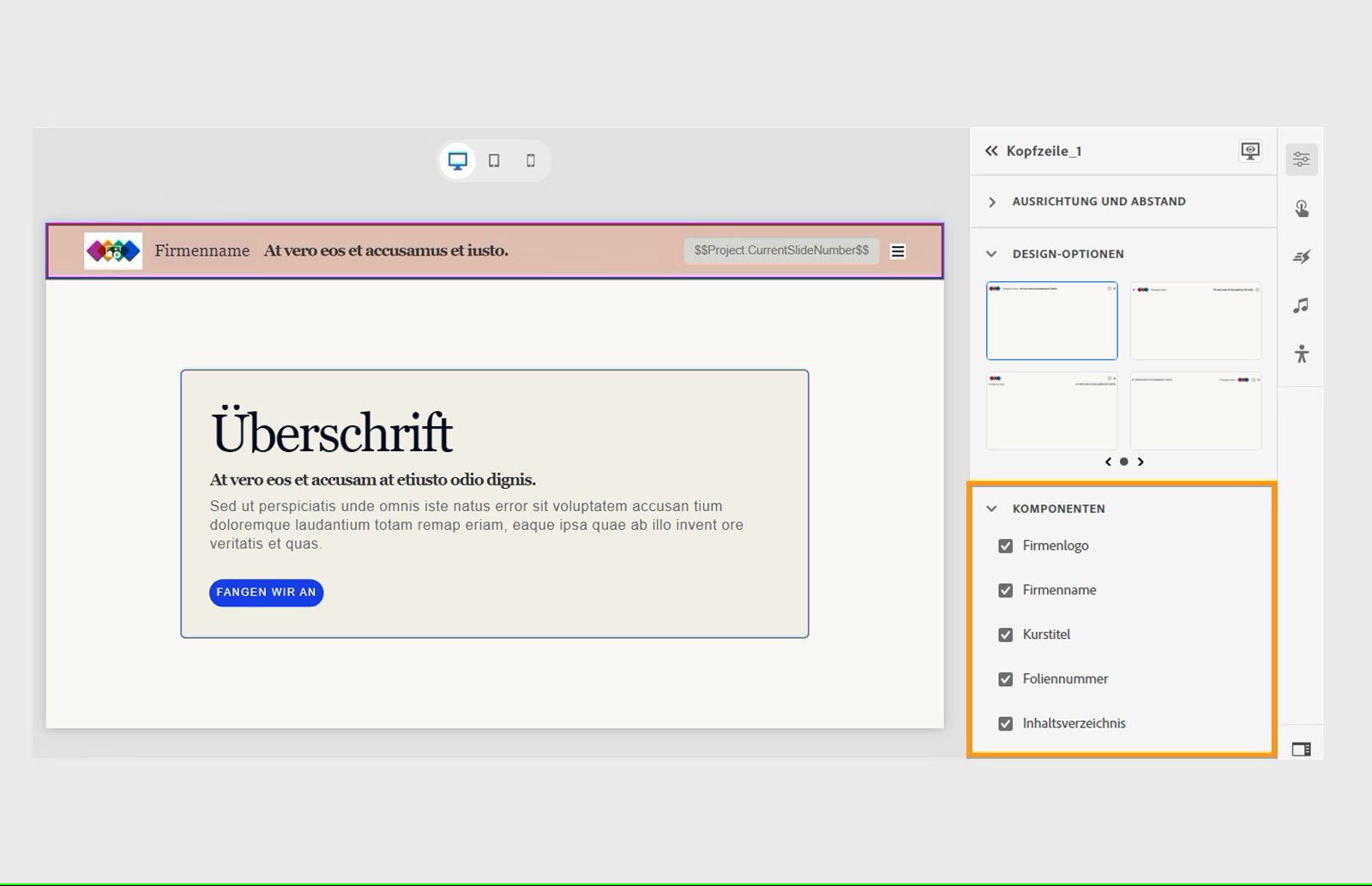Uncheck the Firmenname checkbox
Viewport: 1372px width, 886px height.
coord(1006,590)
